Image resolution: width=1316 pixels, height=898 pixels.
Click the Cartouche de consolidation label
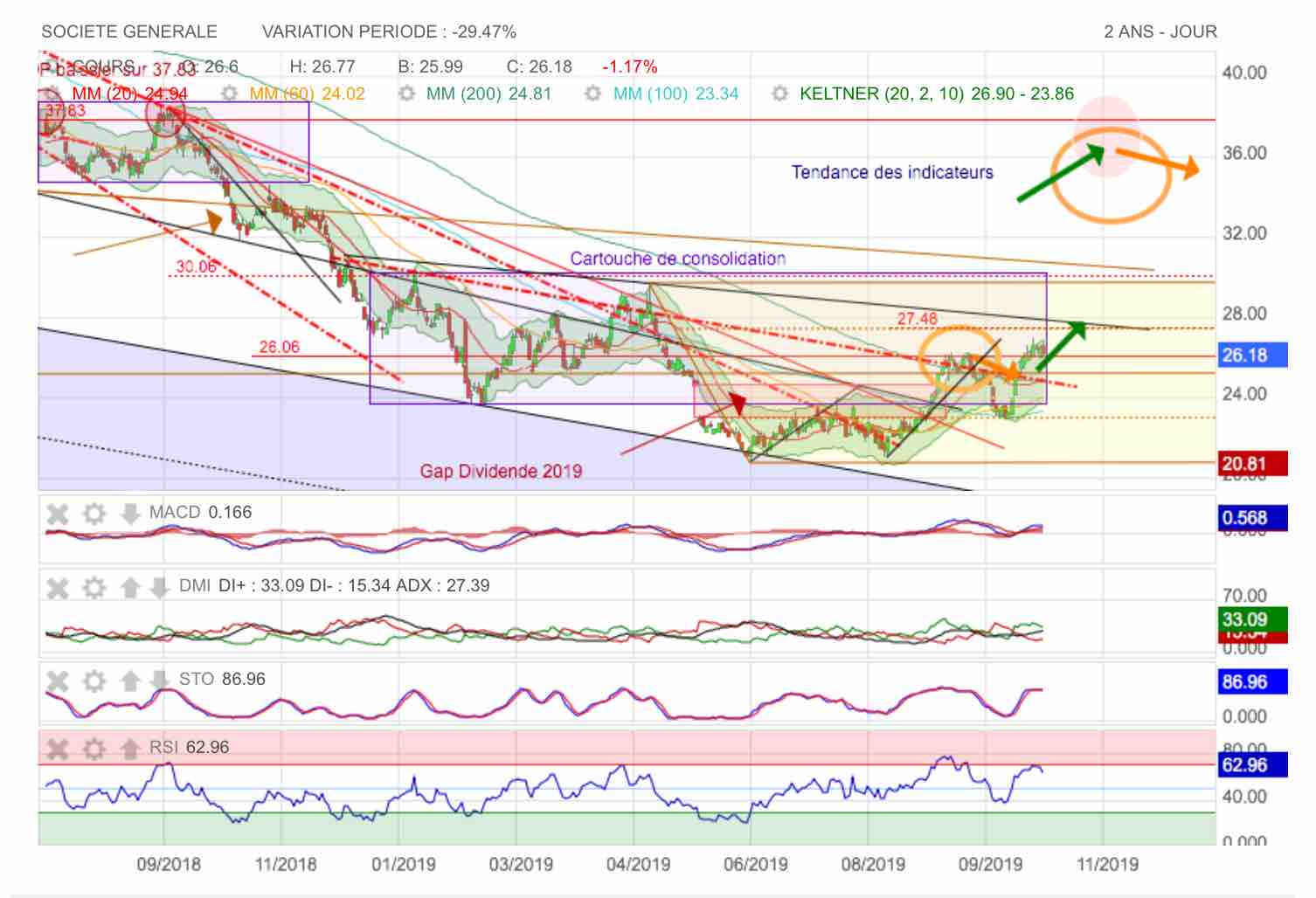(677, 259)
